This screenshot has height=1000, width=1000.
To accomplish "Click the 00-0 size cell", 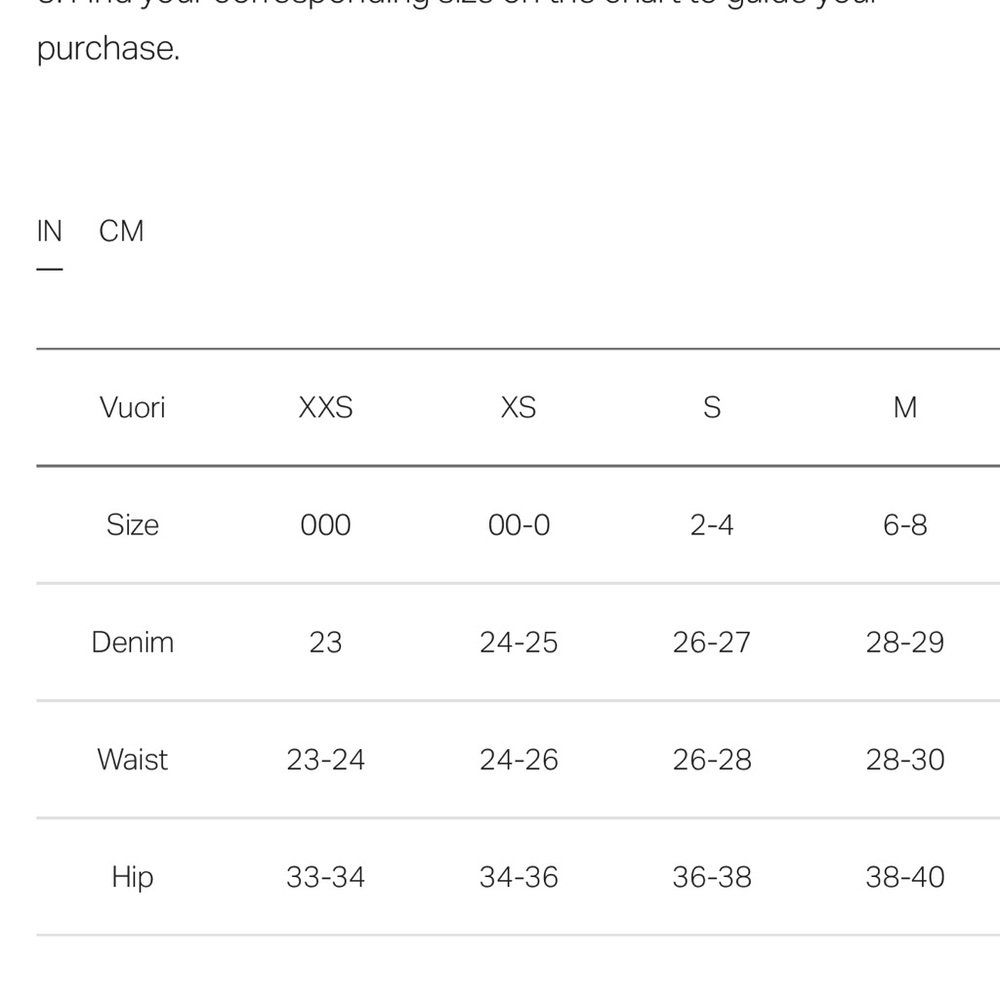I will coord(518,526).
